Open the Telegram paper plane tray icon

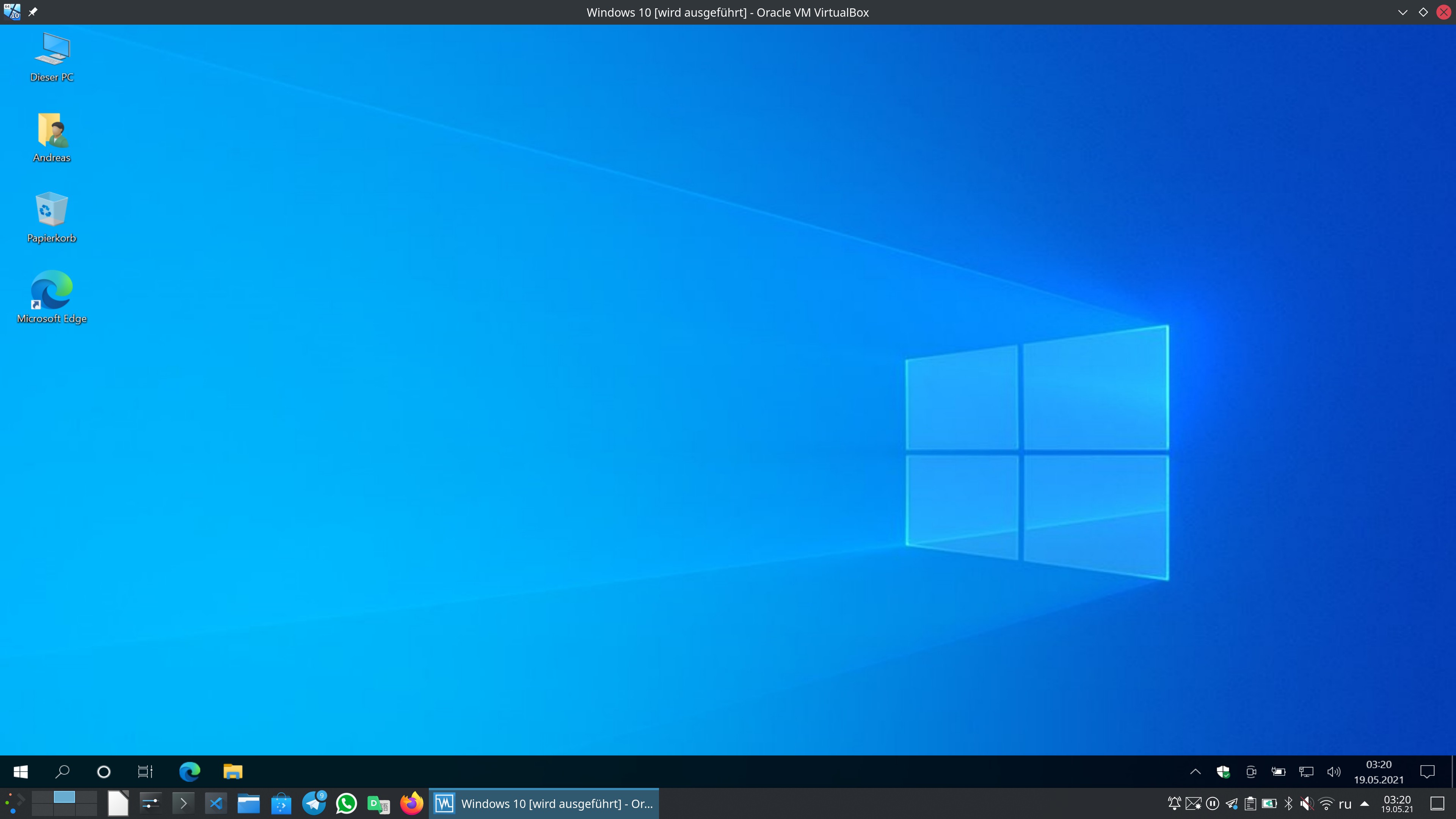(x=1232, y=804)
